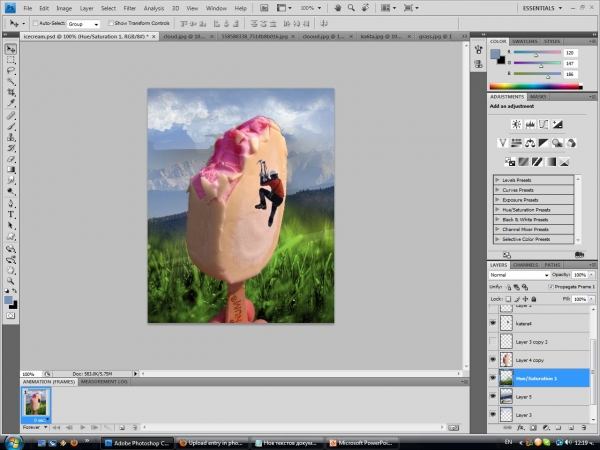Open Upload entry browser taskbar button
The image size is (600, 450).
click(x=212, y=443)
